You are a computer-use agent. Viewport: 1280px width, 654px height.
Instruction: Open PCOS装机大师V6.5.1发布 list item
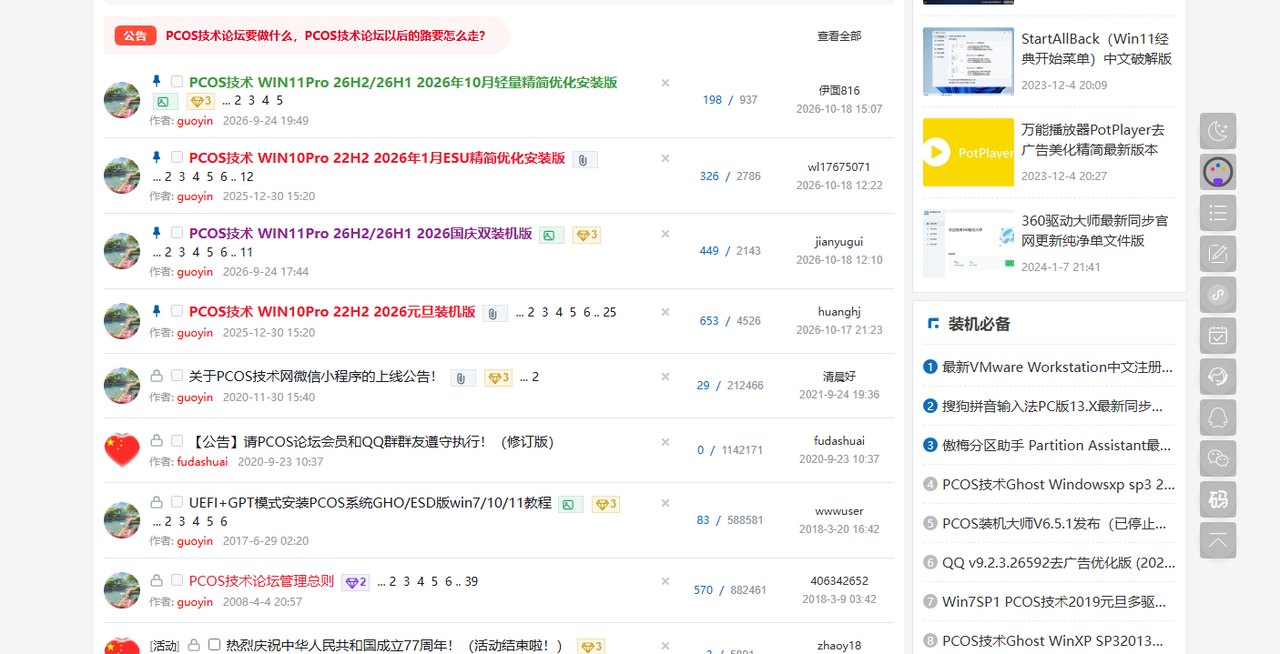(x=1055, y=523)
